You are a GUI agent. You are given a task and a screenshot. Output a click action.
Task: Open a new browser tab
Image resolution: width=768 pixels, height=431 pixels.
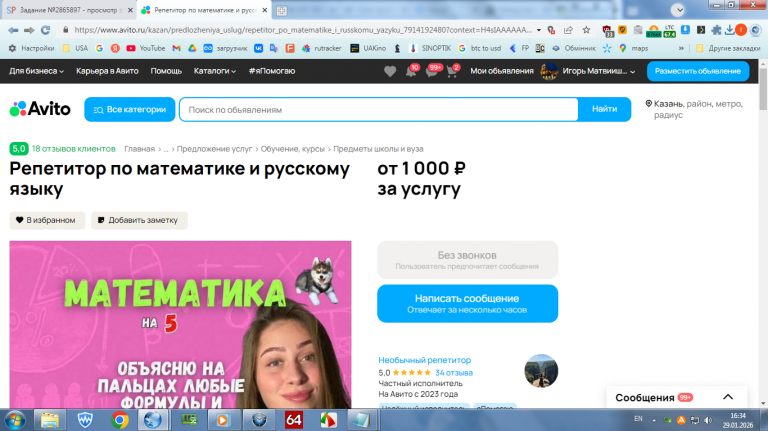[x=281, y=10]
